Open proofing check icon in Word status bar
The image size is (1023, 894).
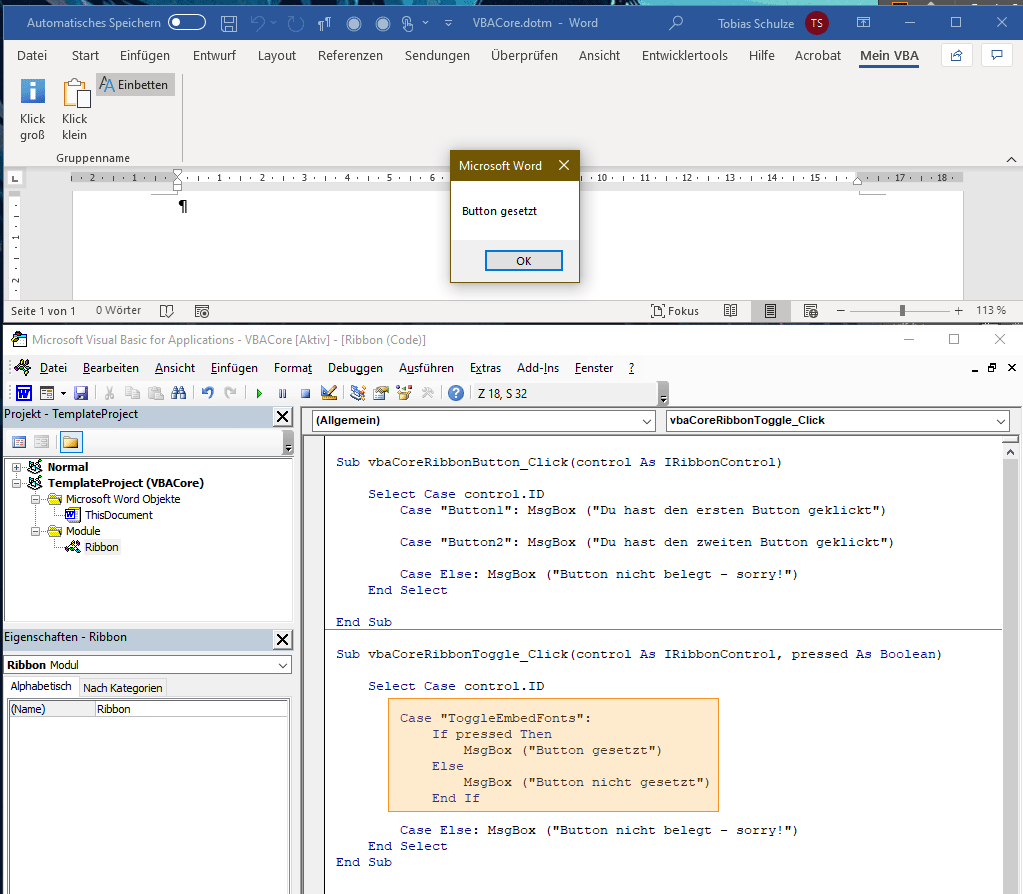167,311
